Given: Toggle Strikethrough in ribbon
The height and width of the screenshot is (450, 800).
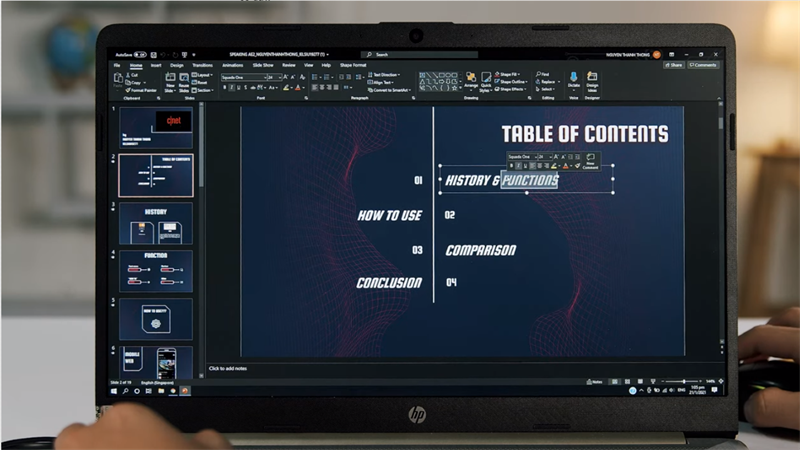Looking at the screenshot, I should 253,88.
